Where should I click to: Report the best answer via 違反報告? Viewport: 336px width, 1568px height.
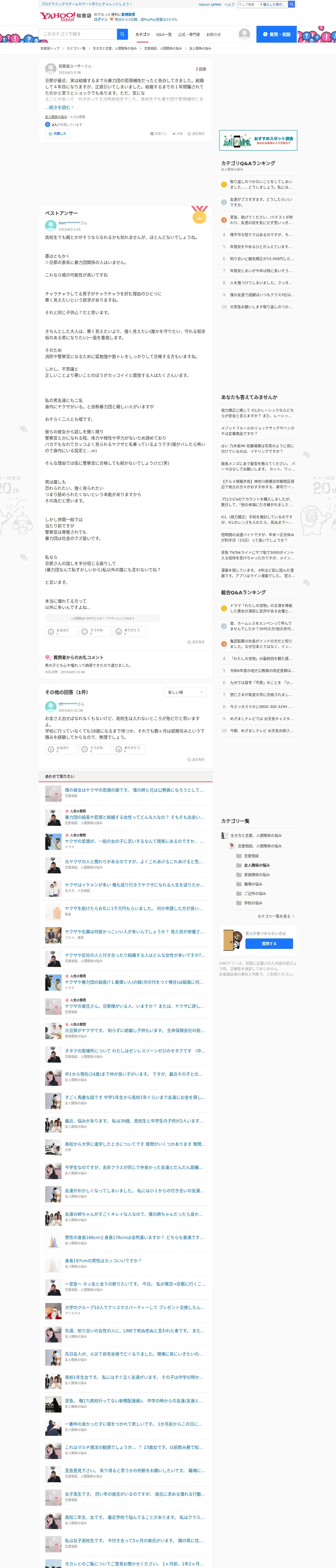196,642
